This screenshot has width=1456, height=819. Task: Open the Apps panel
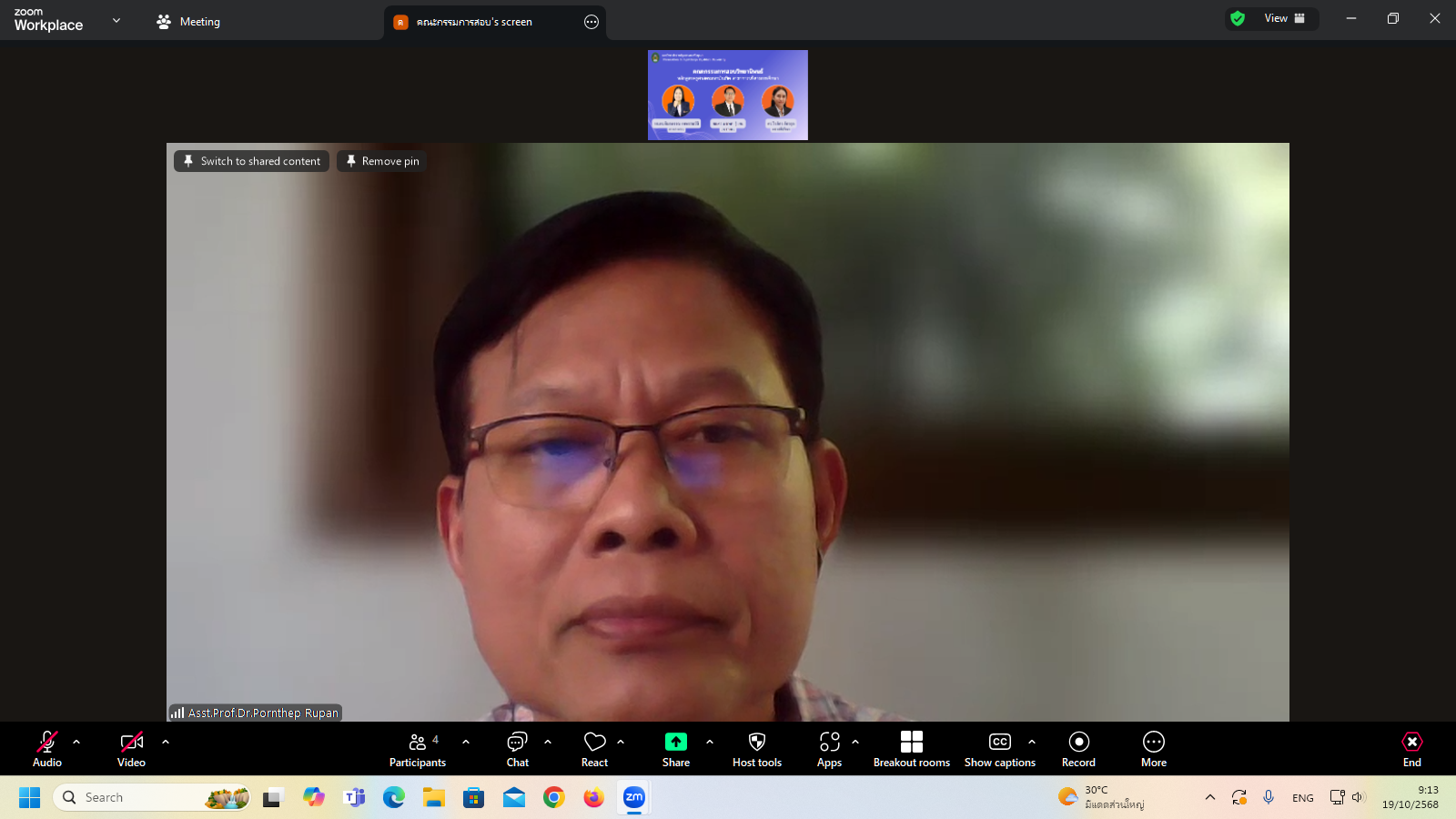[x=829, y=748]
